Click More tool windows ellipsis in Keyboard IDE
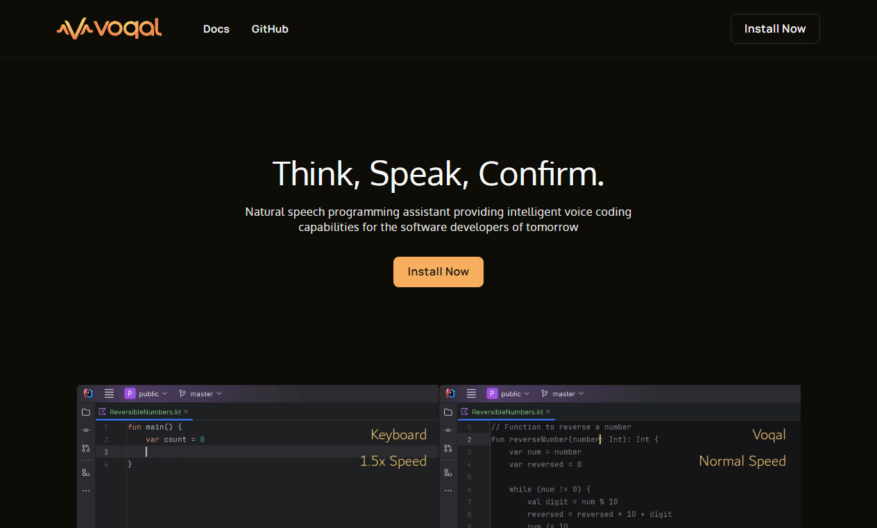877x528 pixels. tap(86, 491)
